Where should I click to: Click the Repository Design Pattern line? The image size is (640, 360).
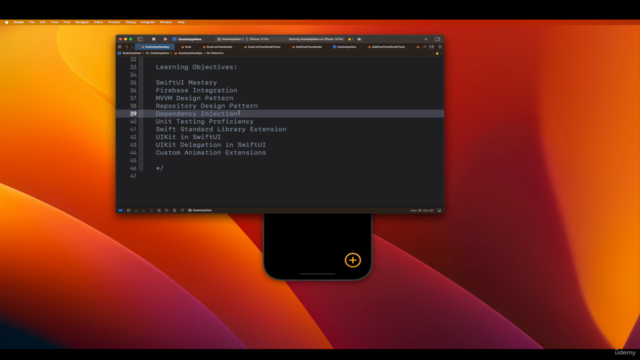[207, 106]
